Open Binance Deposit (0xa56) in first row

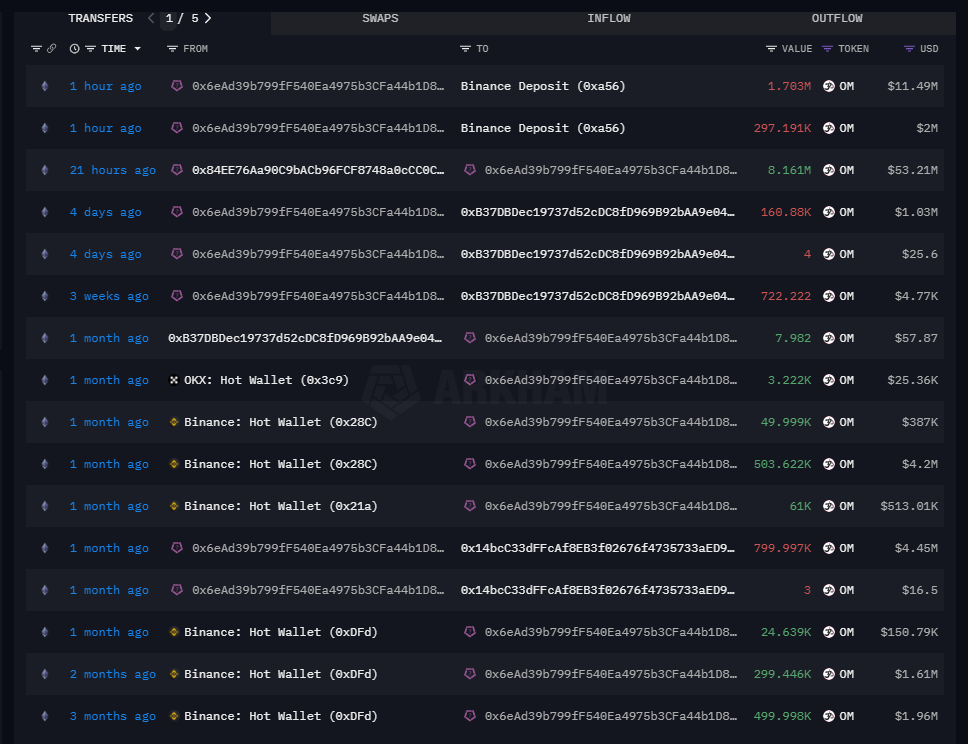tap(543, 86)
